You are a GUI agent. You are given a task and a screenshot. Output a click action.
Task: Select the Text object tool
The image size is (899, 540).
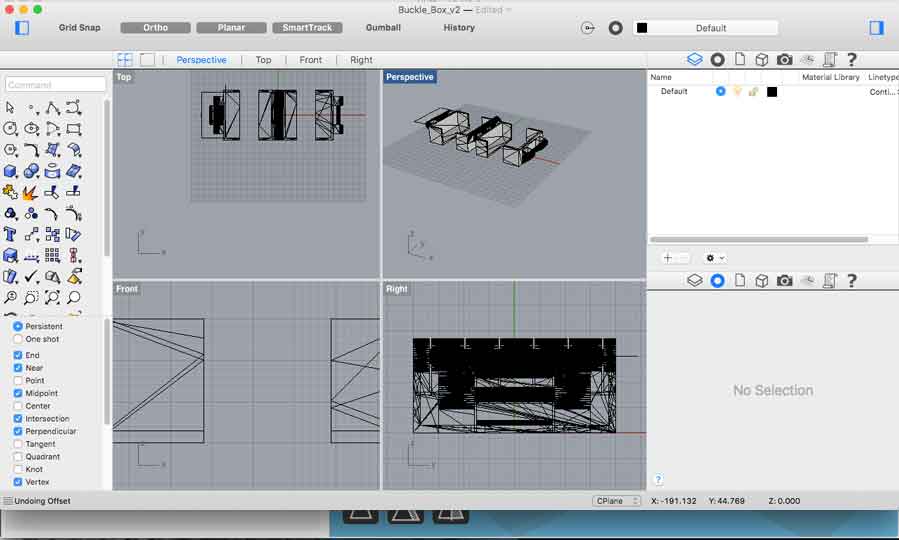(x=10, y=234)
